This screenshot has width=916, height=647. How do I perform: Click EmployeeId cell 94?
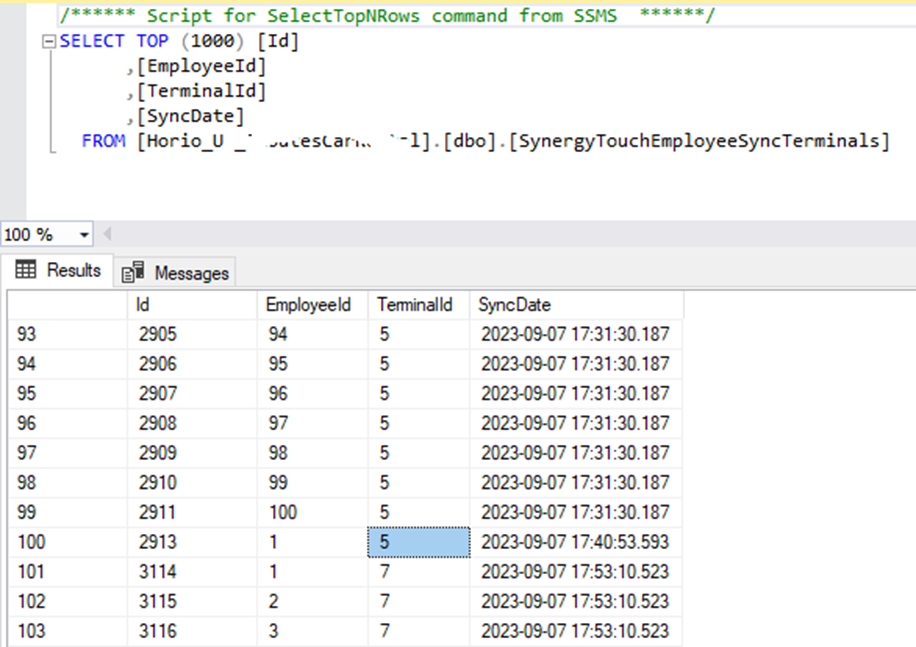pyautogui.click(x=313, y=335)
